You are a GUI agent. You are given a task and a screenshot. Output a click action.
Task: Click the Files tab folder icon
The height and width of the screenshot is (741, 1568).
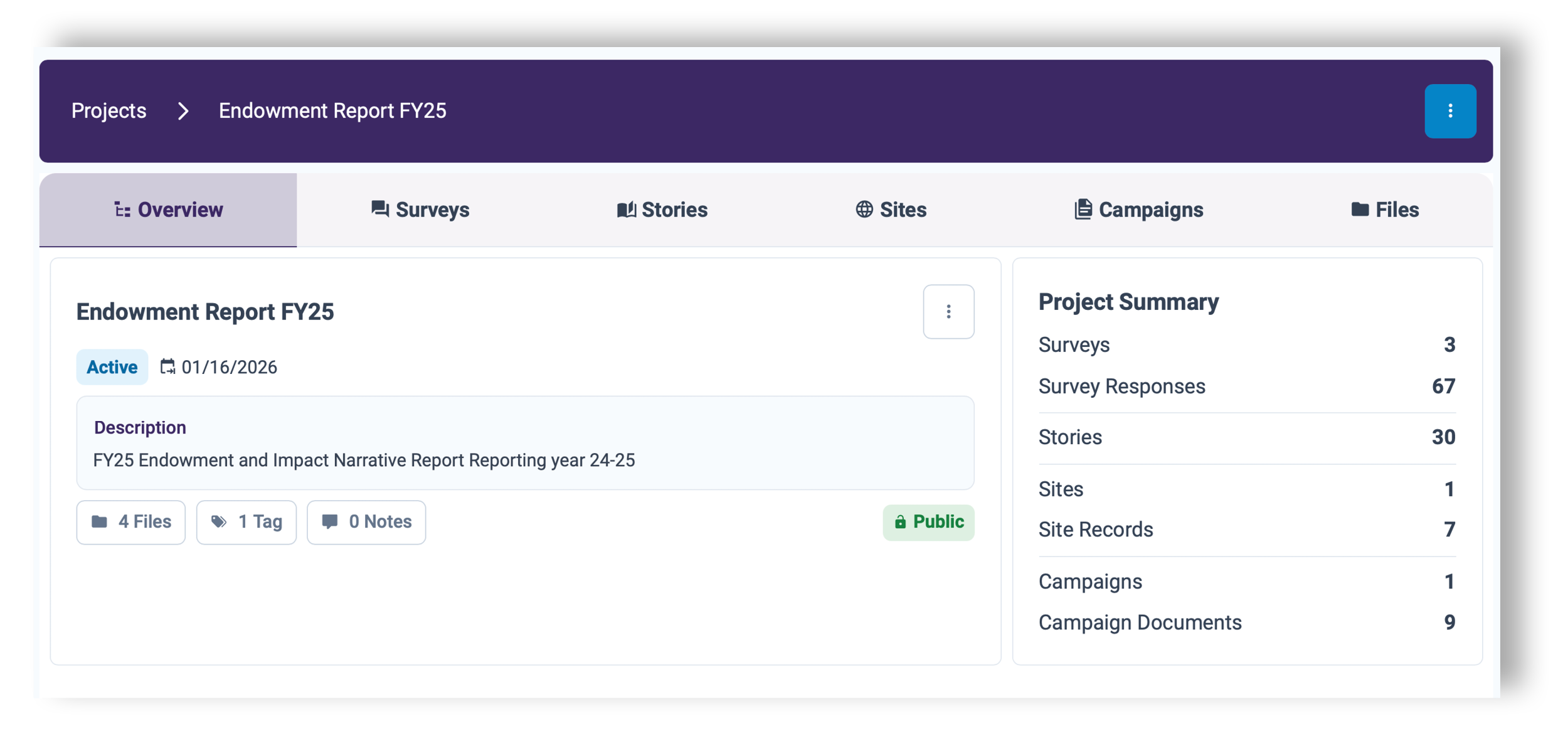[1360, 210]
